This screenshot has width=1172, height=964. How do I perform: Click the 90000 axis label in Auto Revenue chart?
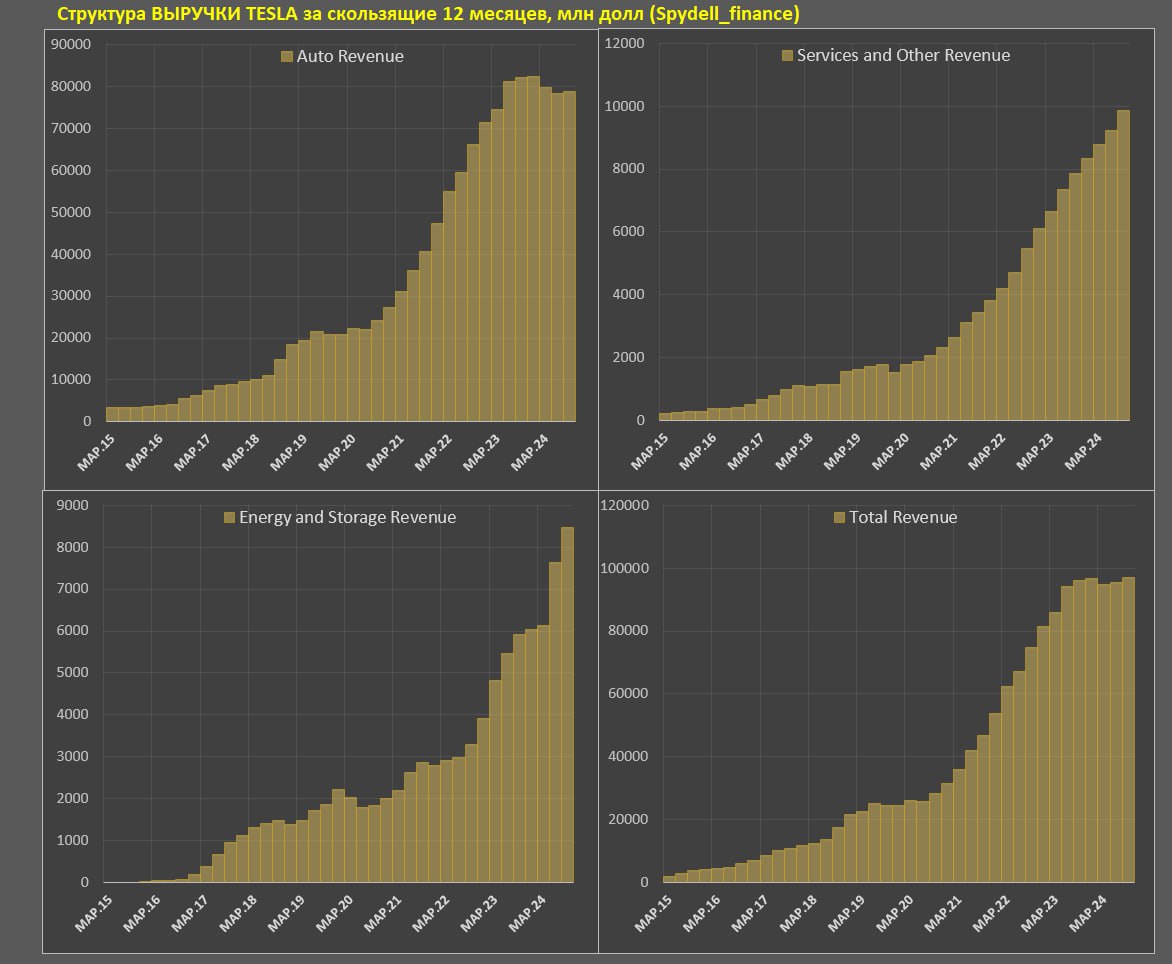coord(71,44)
